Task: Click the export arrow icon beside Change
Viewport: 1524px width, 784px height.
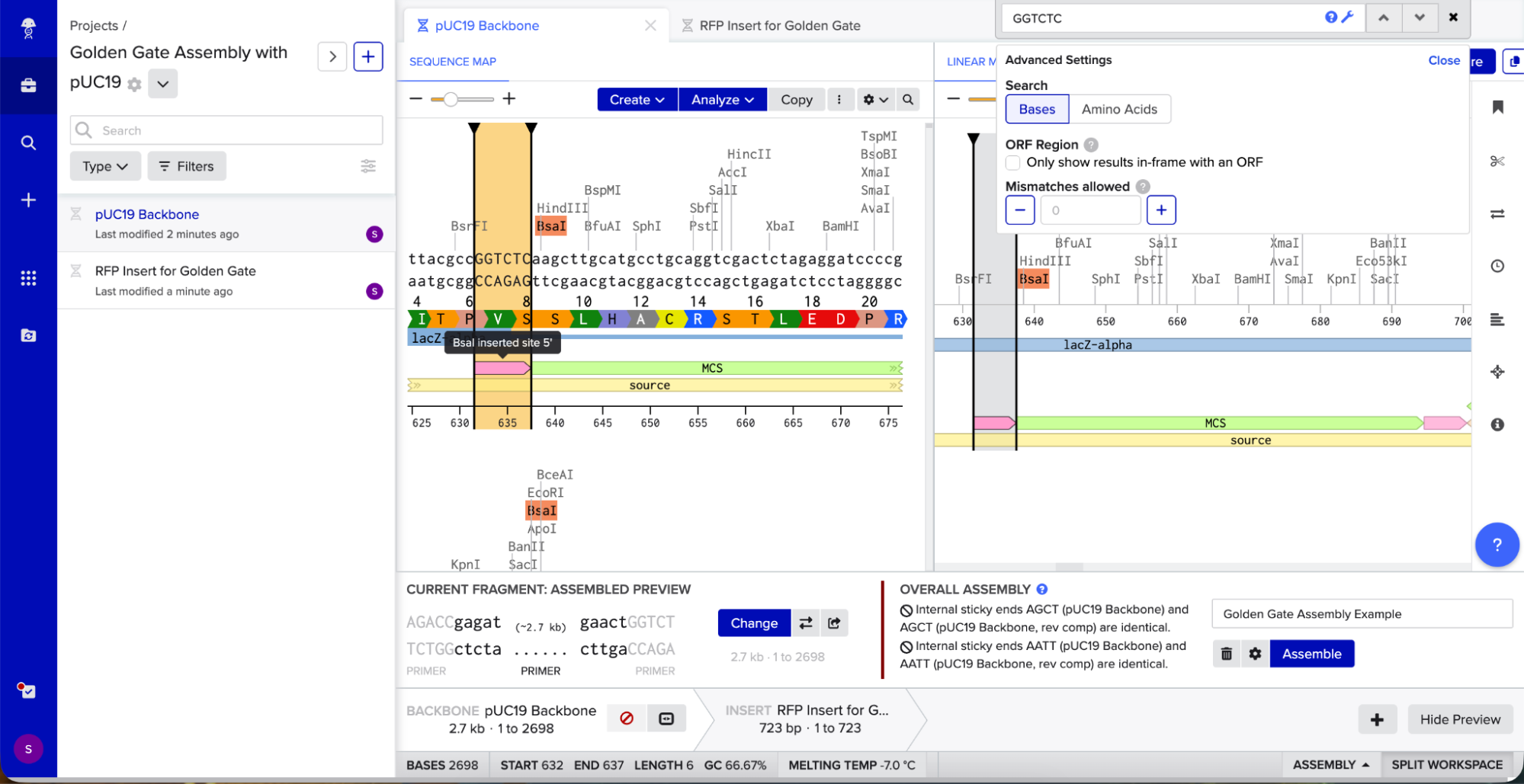Action: point(834,623)
